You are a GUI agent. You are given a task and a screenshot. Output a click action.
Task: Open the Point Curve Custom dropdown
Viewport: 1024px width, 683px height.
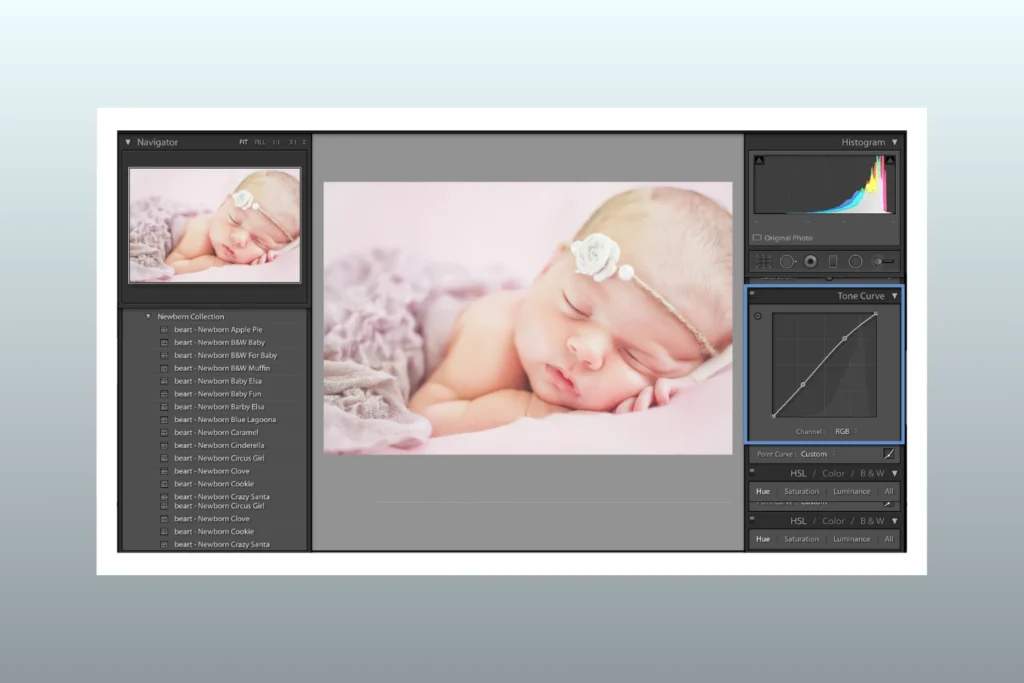click(x=812, y=454)
